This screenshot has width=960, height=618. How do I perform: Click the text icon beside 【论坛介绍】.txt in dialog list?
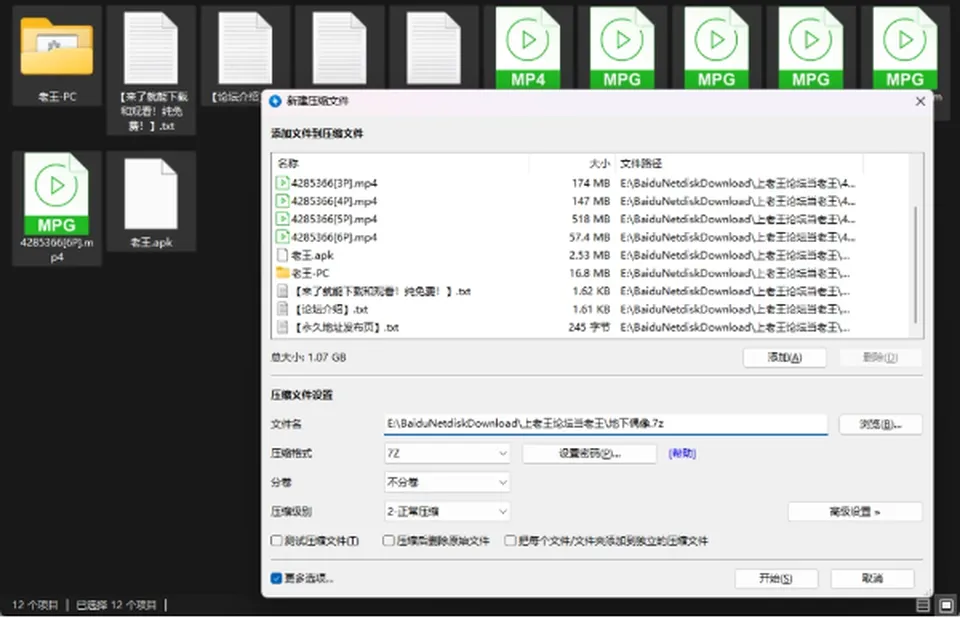click(282, 309)
